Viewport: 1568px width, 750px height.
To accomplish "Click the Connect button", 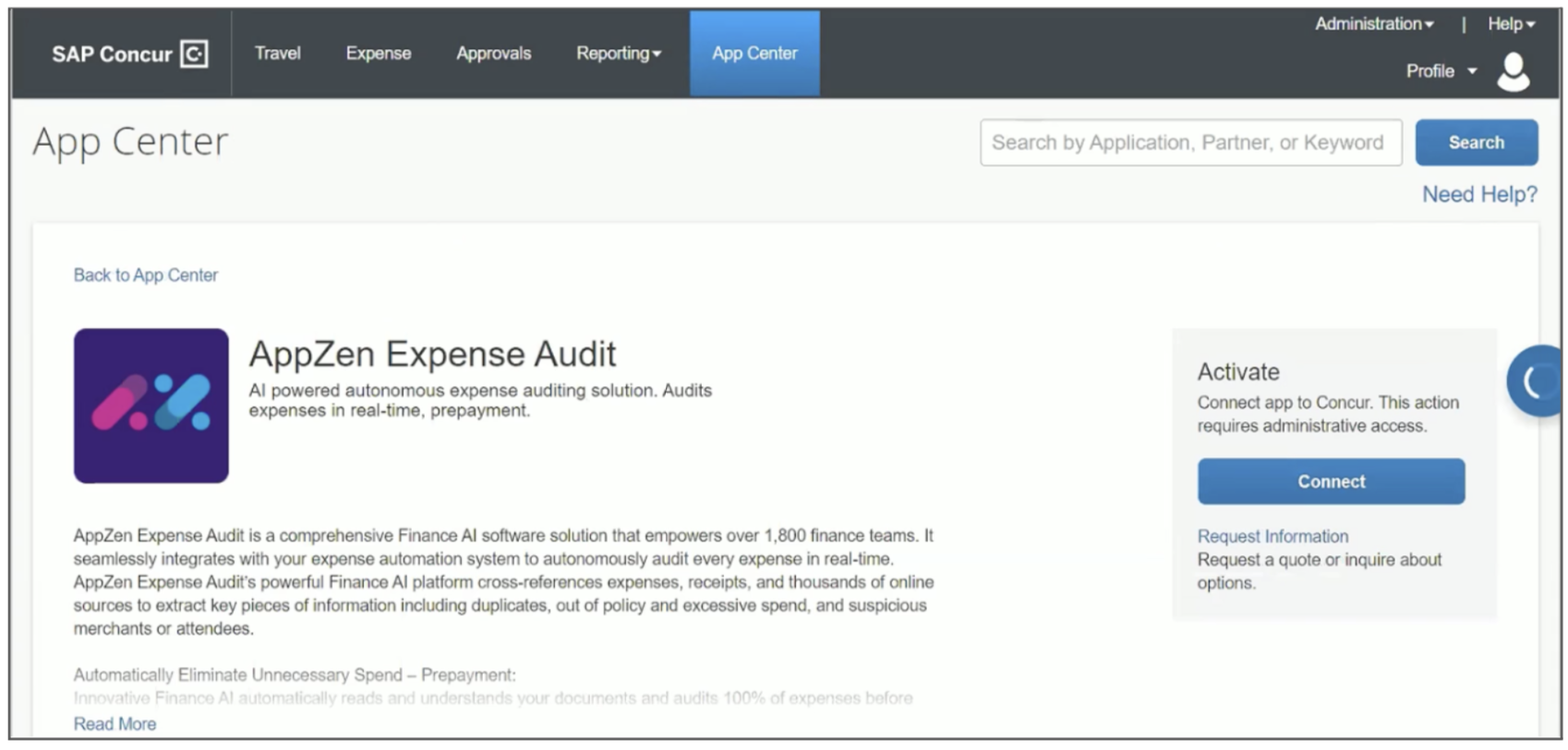I will [1331, 481].
